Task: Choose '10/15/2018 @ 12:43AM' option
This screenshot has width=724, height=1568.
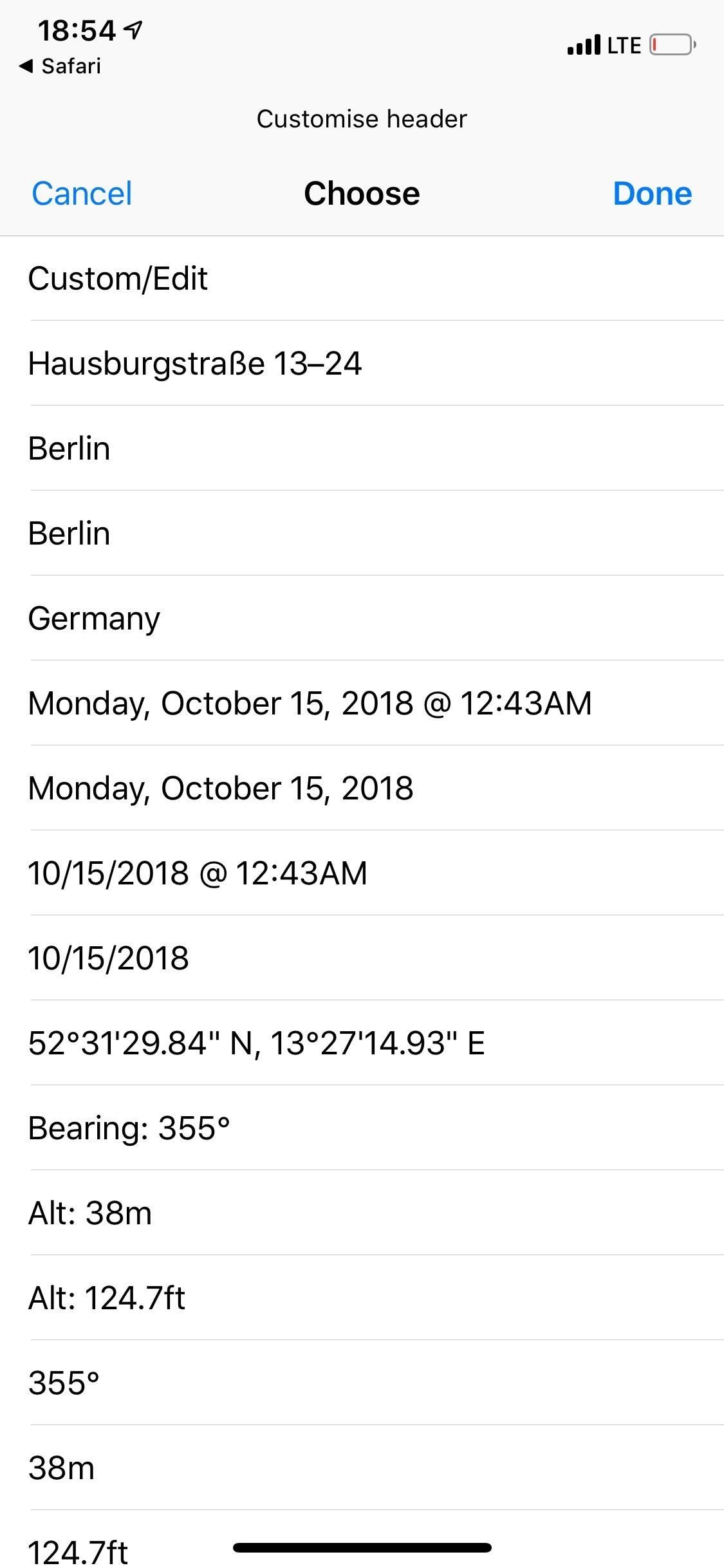Action: coord(198,873)
